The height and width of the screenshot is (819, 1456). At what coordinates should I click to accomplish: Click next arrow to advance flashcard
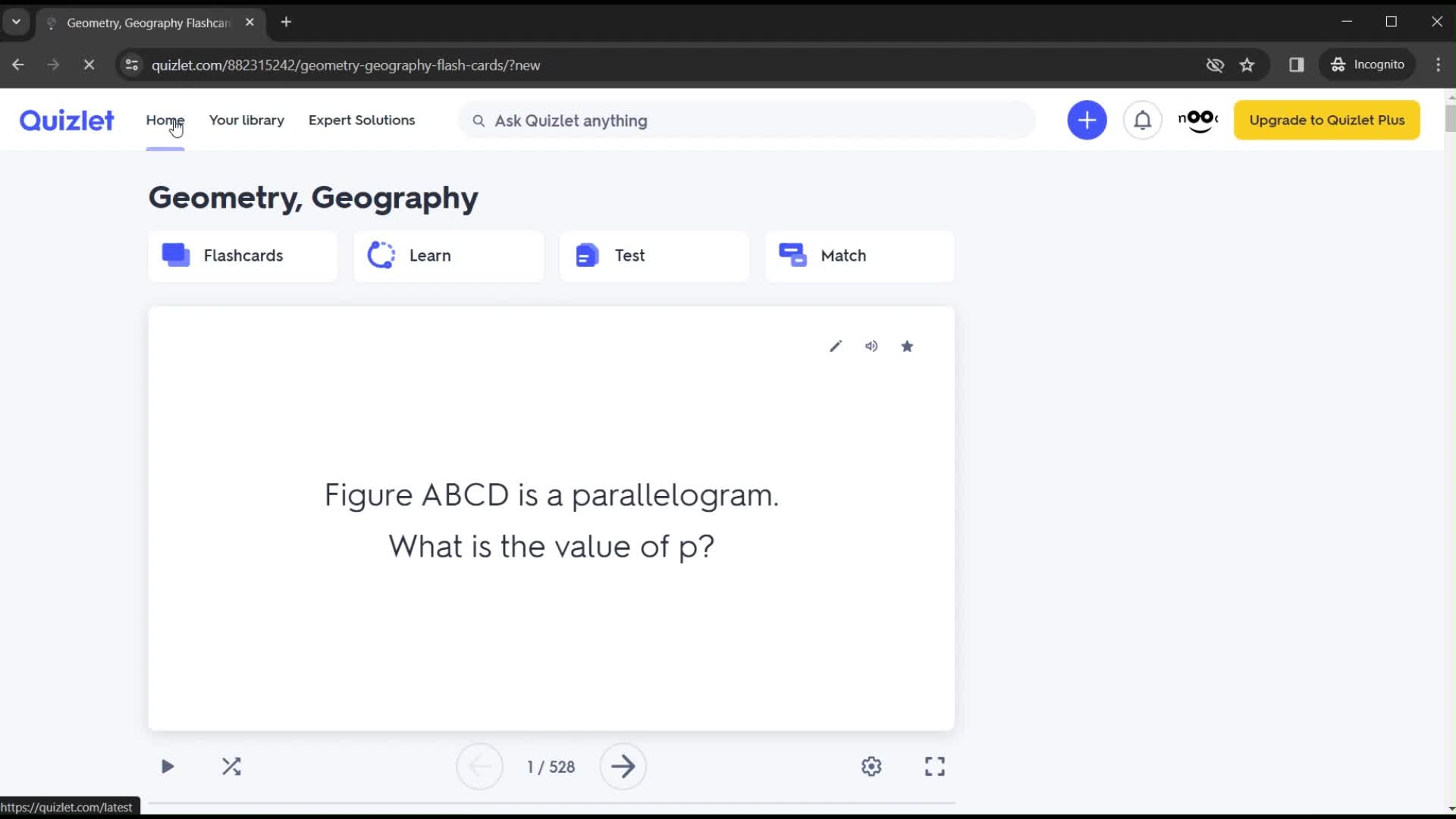point(622,767)
